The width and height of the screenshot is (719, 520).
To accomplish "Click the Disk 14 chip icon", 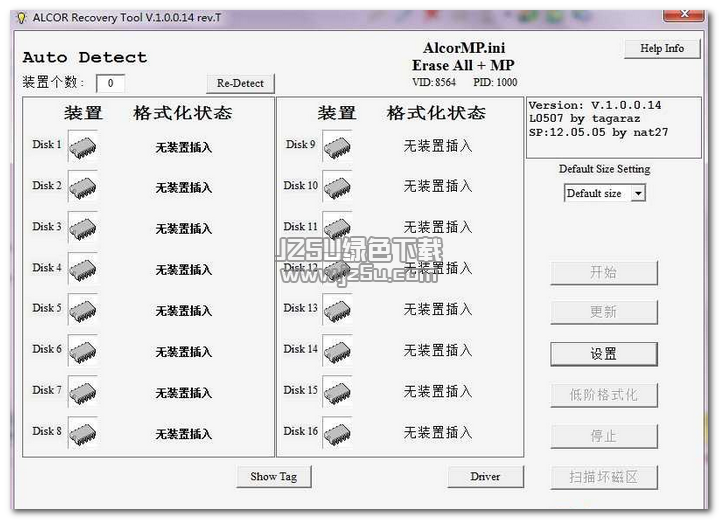I will point(337,351).
